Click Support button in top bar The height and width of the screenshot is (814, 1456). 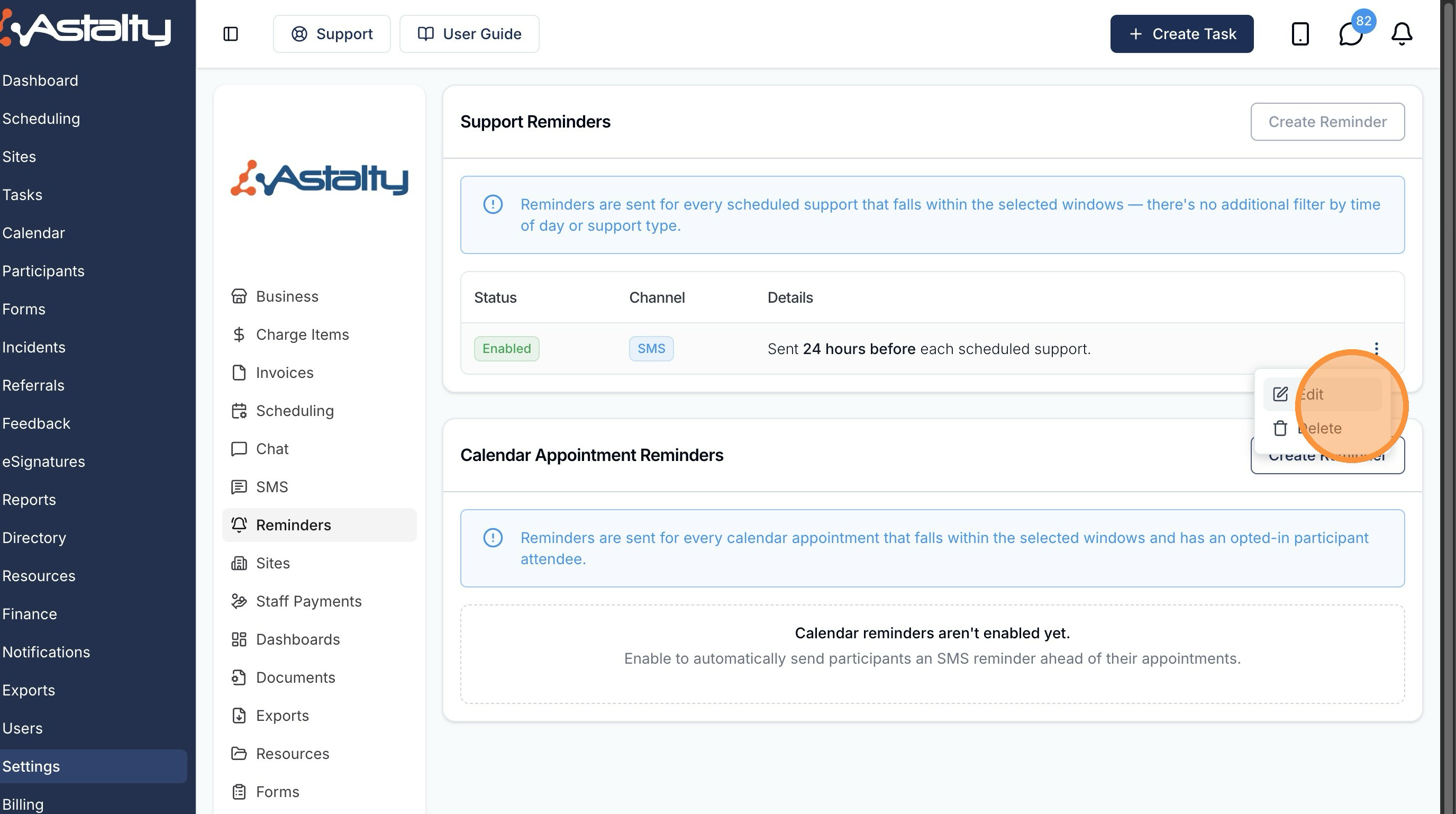[332, 34]
